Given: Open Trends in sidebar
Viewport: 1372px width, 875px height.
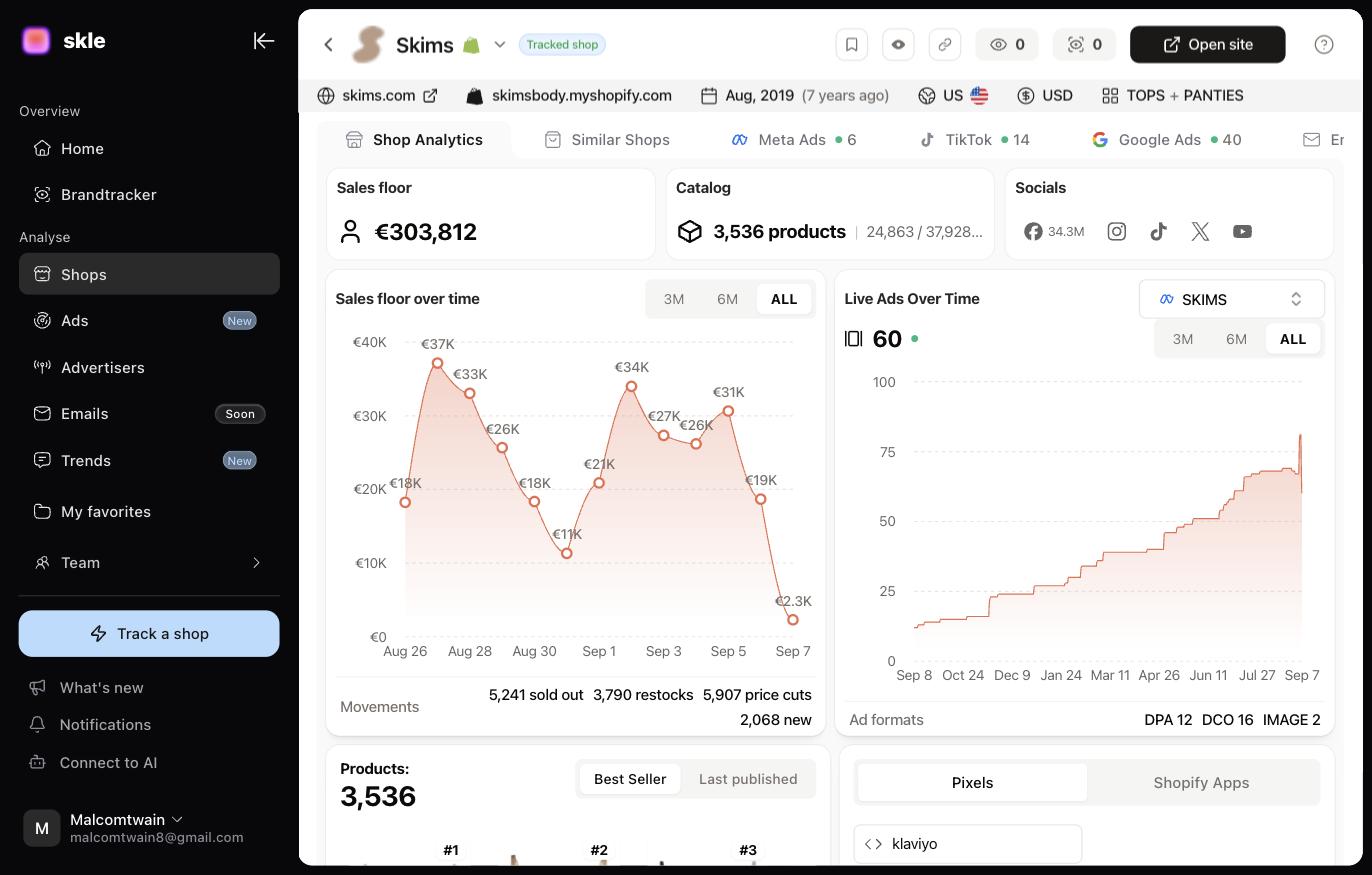Looking at the screenshot, I should pyautogui.click(x=149, y=461).
